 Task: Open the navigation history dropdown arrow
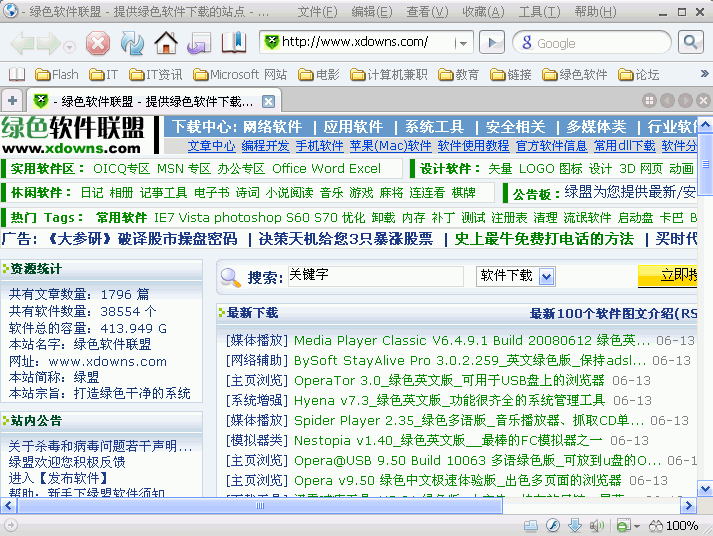[69, 47]
